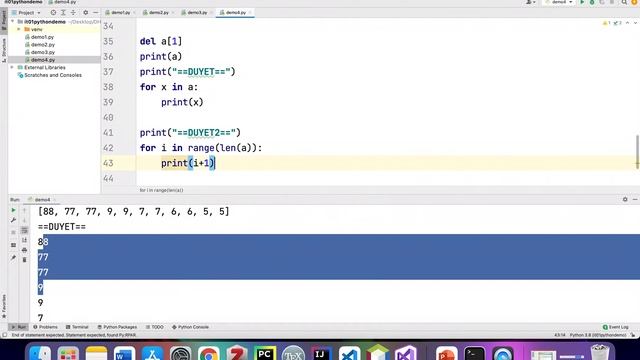
Task: Click the warnings count indicator in editor
Action: point(607,23)
